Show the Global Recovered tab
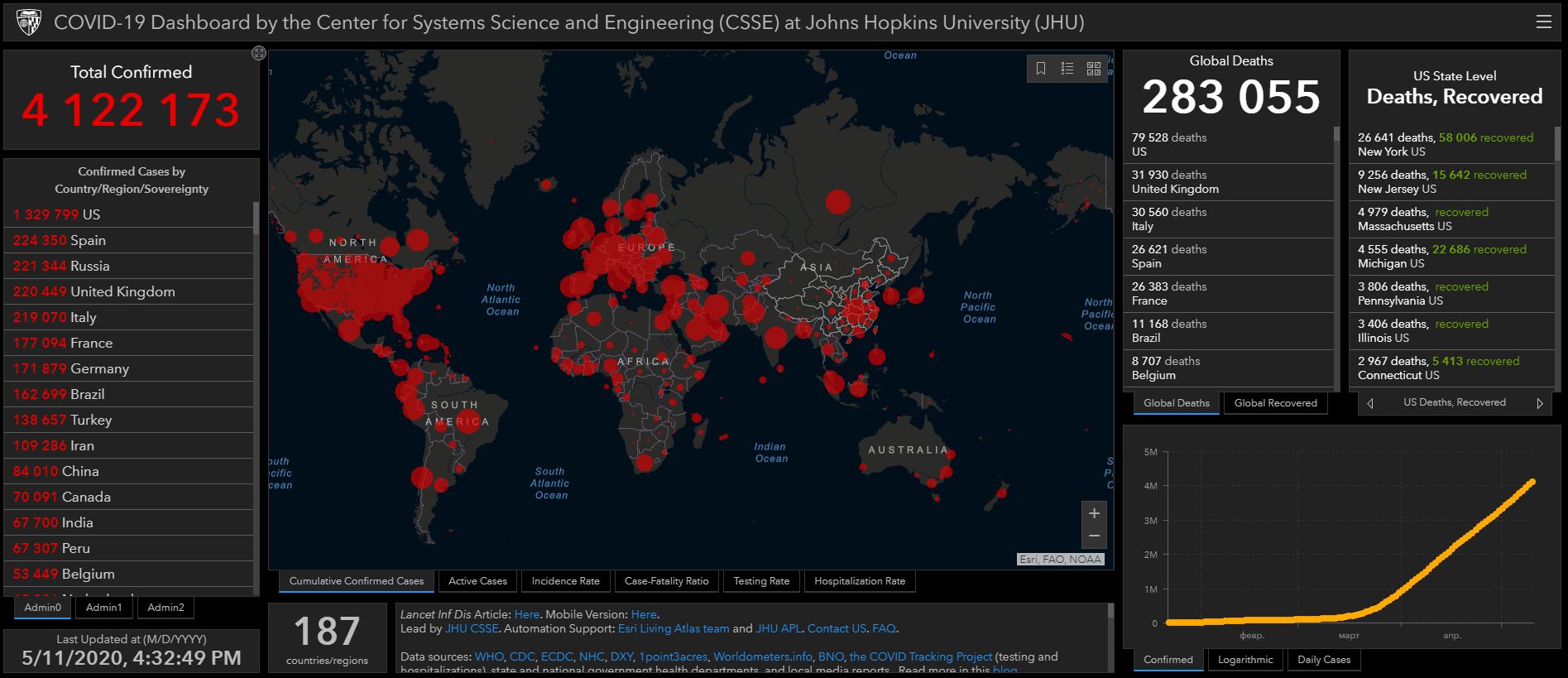The height and width of the screenshot is (678, 1568). point(1275,403)
